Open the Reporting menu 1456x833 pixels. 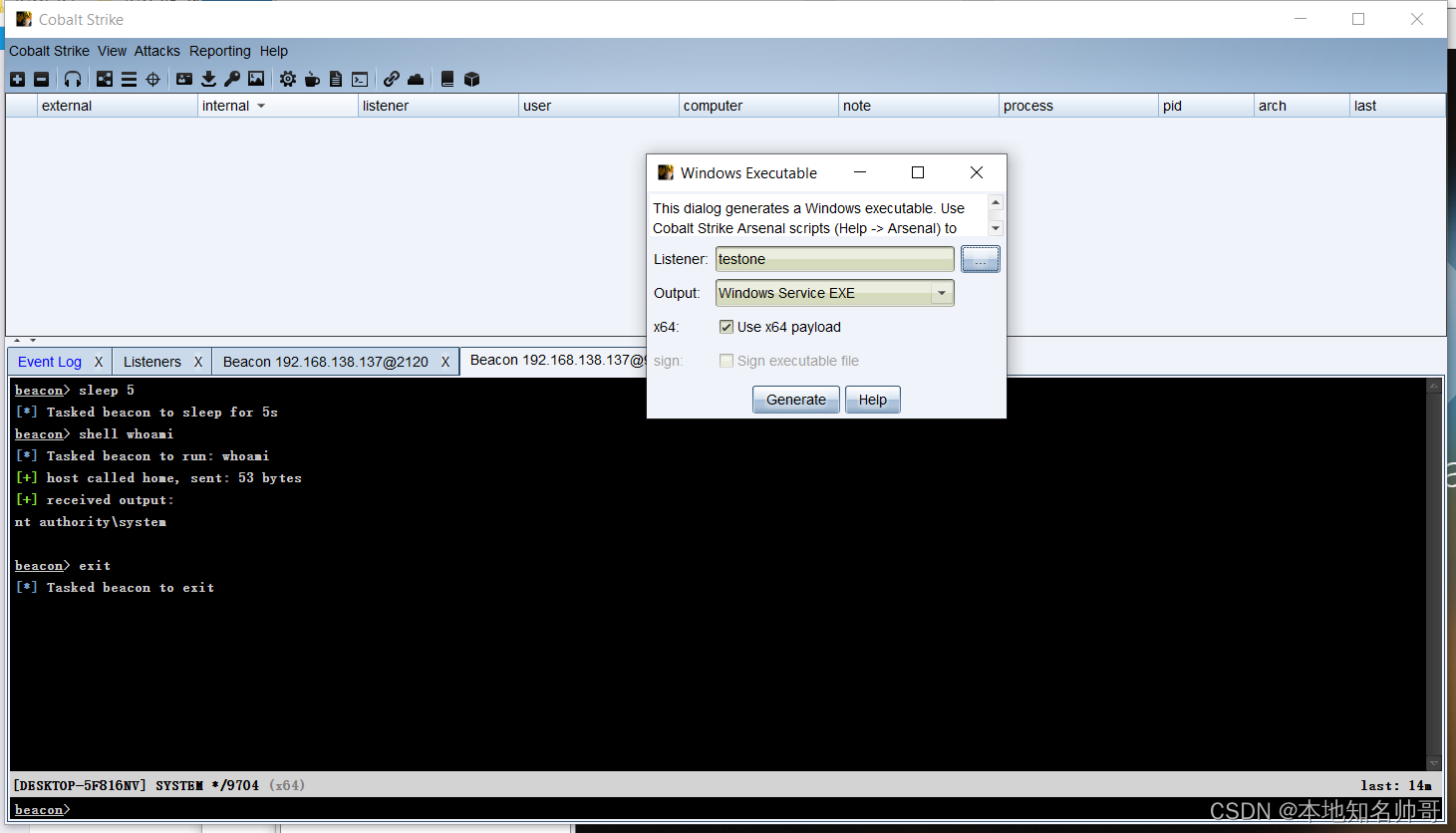click(x=220, y=51)
